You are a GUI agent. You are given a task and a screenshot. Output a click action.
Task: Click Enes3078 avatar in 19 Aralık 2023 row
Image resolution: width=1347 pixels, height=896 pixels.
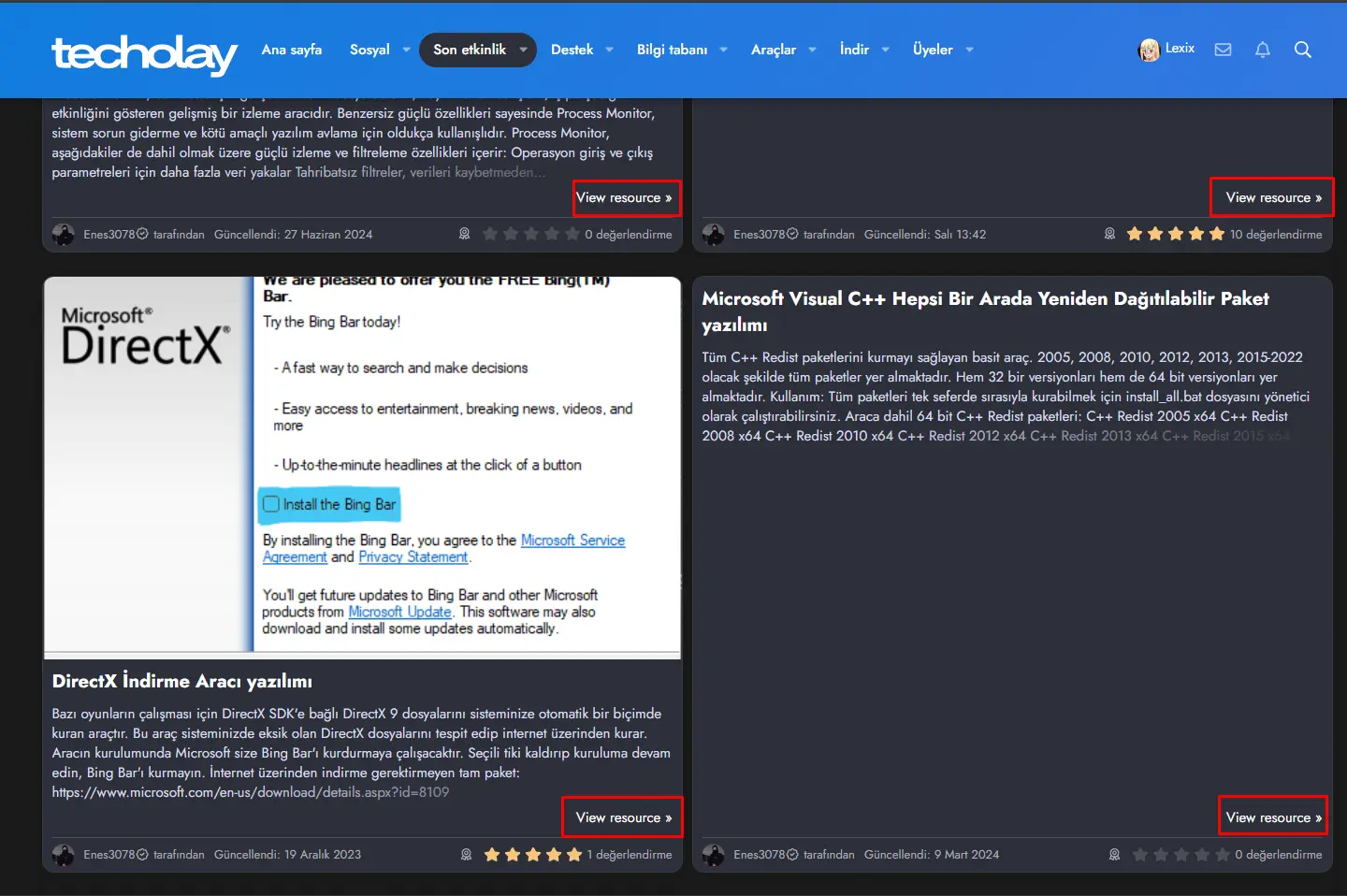click(x=64, y=855)
